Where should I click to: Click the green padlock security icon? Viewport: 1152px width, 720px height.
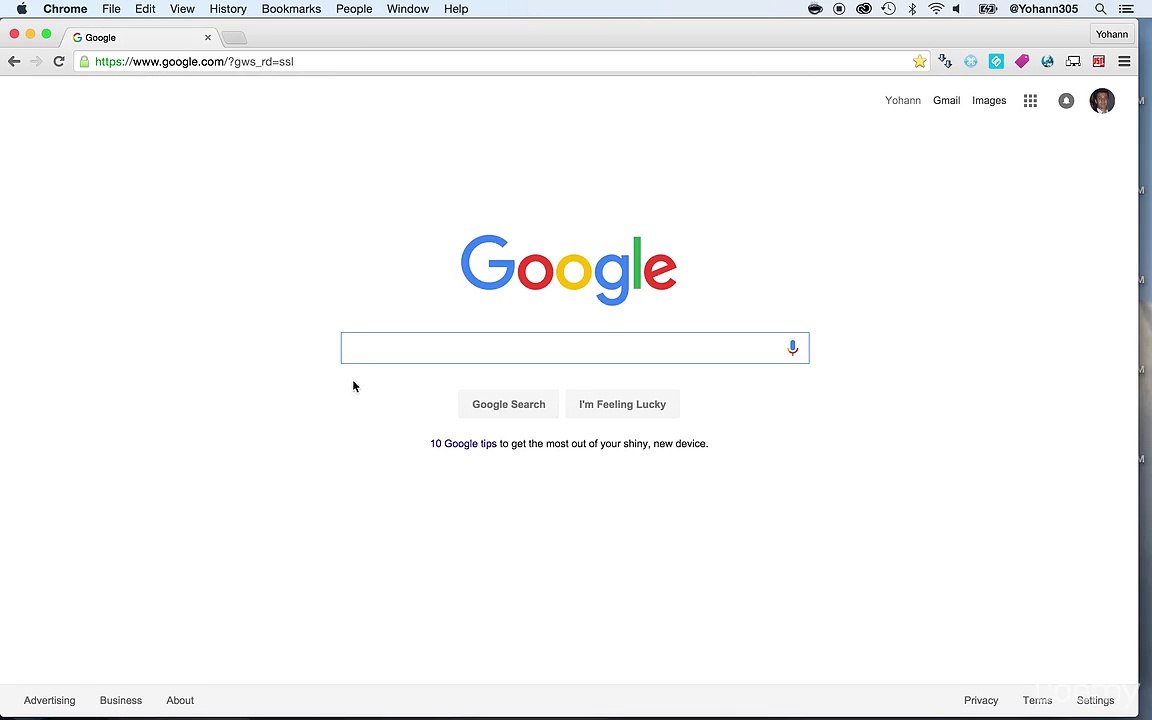pos(84,62)
